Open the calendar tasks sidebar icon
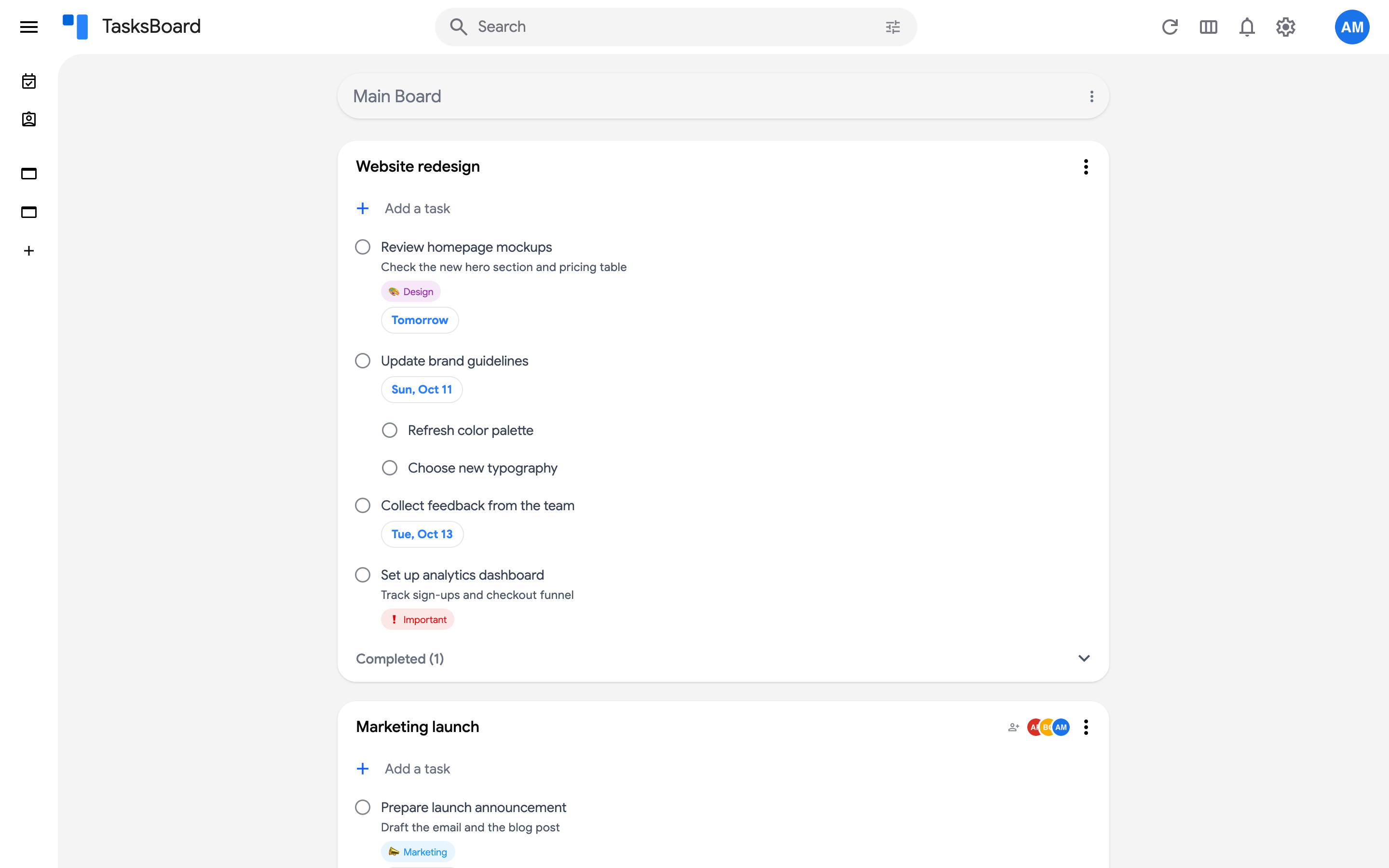1389x868 pixels. pos(29,81)
